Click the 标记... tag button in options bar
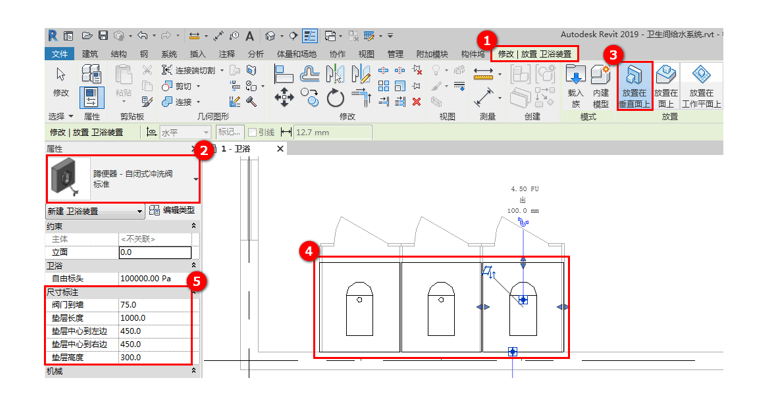757x407 pixels. click(x=229, y=132)
